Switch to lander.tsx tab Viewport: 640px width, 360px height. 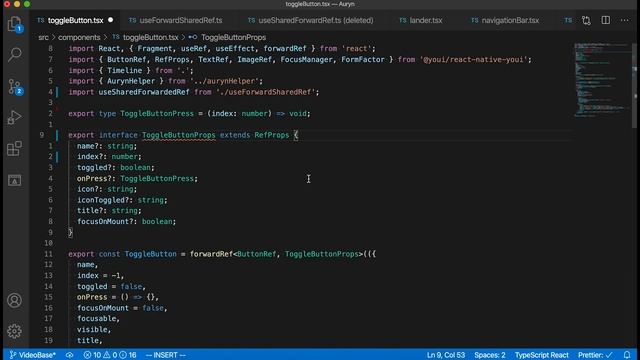[x=421, y=20]
